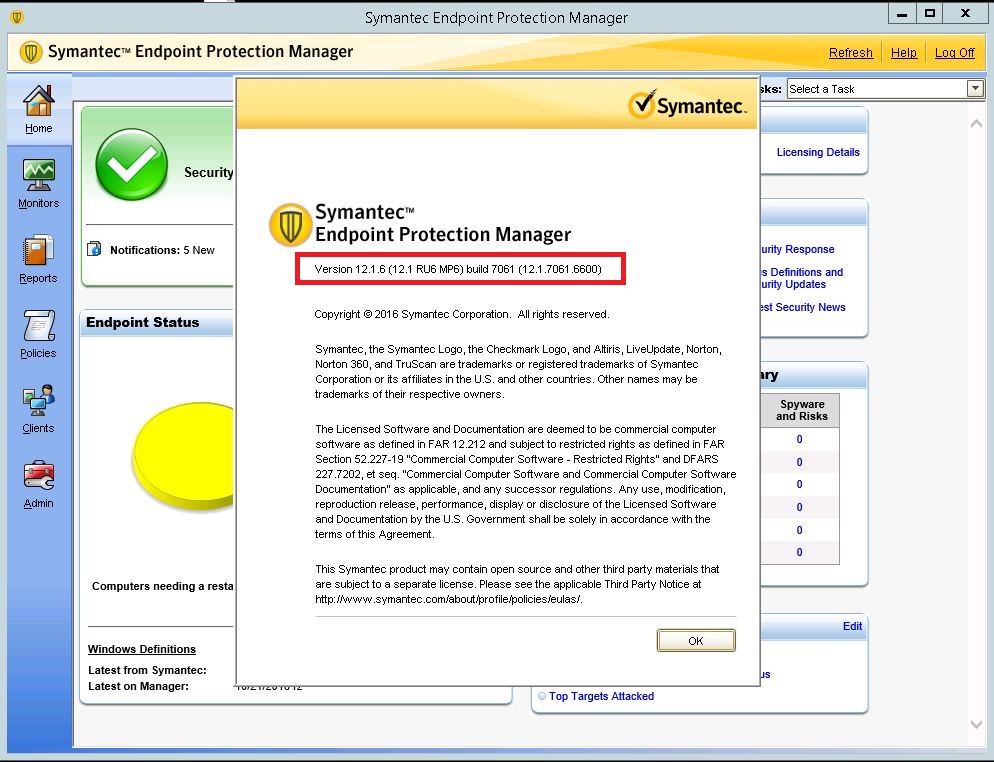
Task: Click the scroll down arrow of home page
Action: [976, 724]
